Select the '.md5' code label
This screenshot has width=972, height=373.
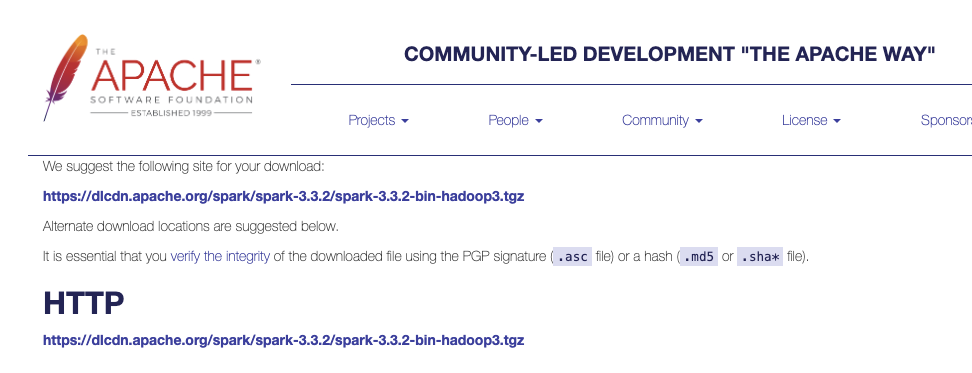(699, 257)
